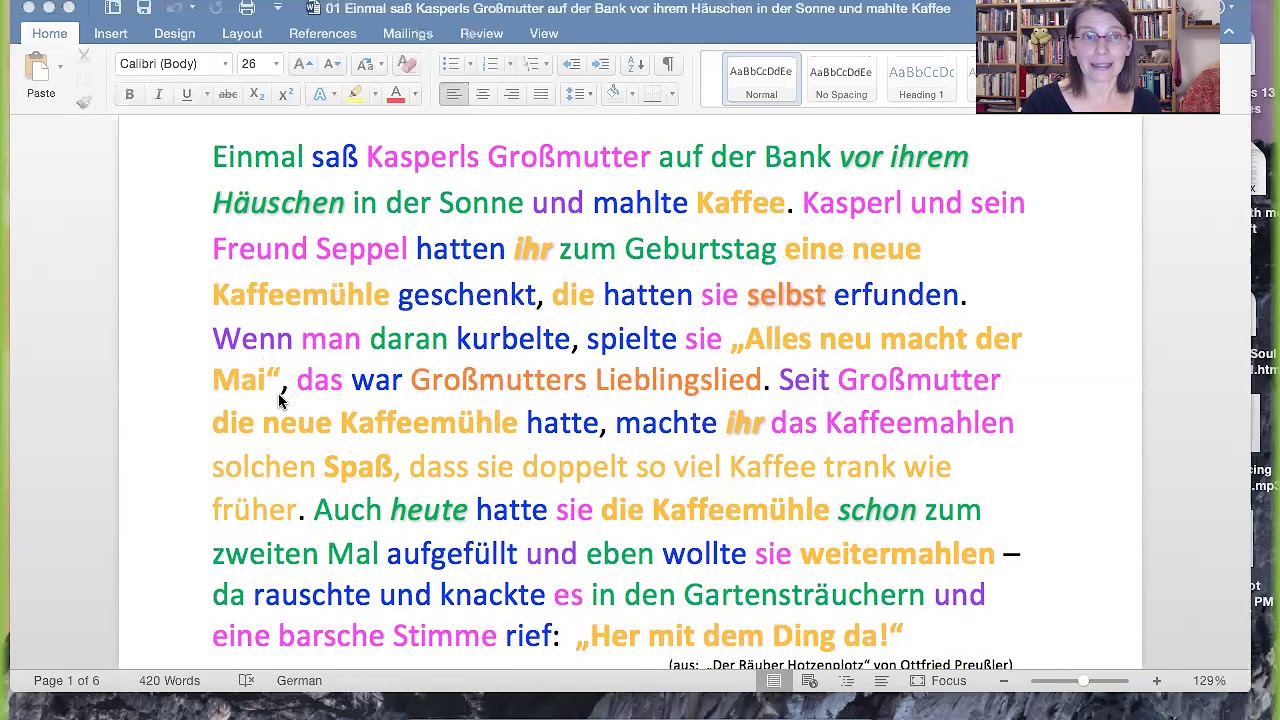Apply the Heading 1 style
Viewport: 1280px width, 720px height.
tap(921, 80)
